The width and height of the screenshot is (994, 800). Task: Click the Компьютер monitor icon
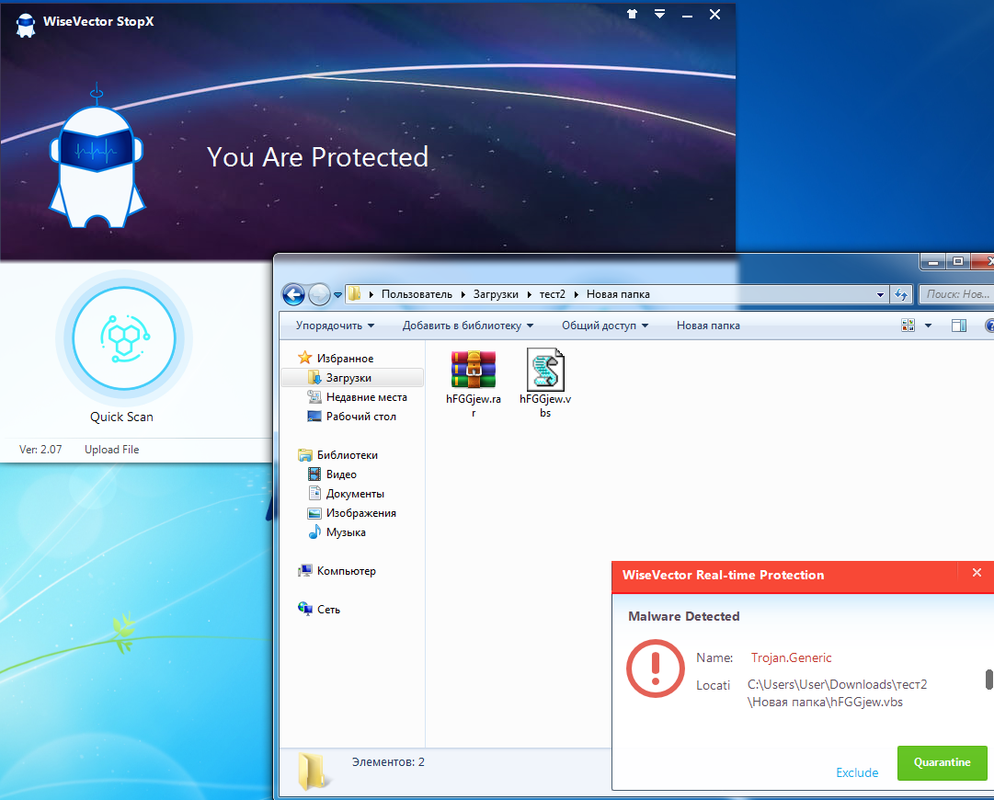[305, 571]
